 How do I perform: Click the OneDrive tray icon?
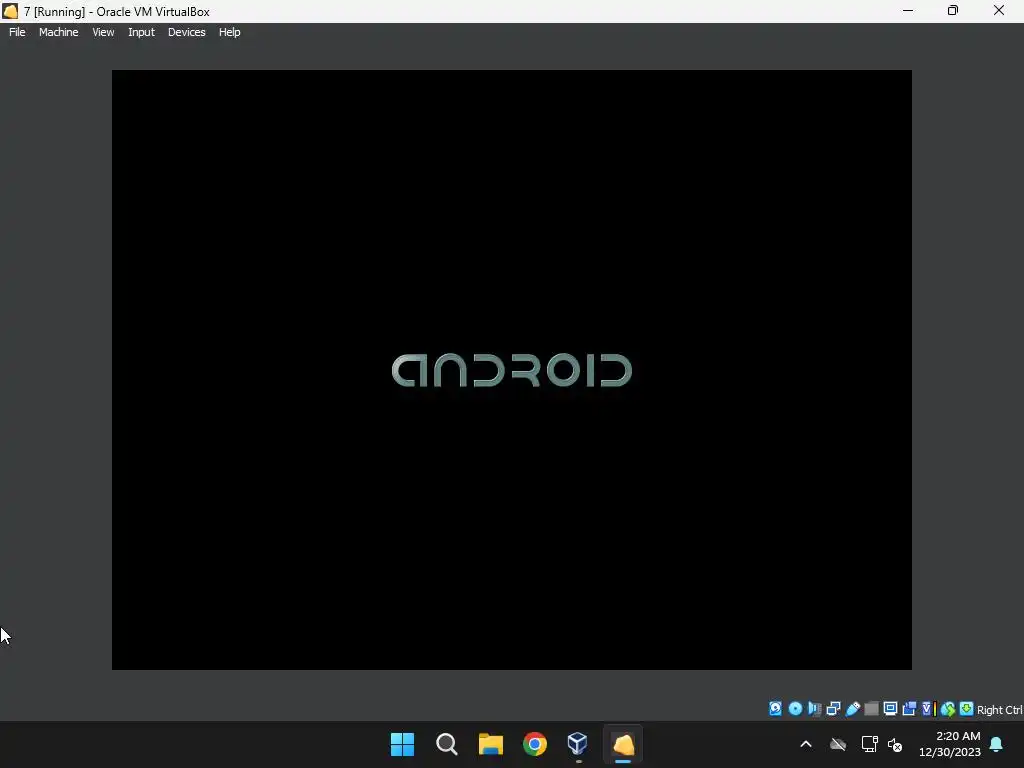(x=838, y=744)
